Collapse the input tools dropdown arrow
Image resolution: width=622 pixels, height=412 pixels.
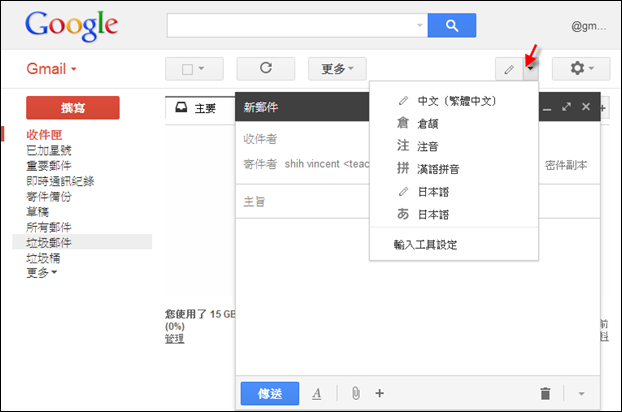click(530, 69)
